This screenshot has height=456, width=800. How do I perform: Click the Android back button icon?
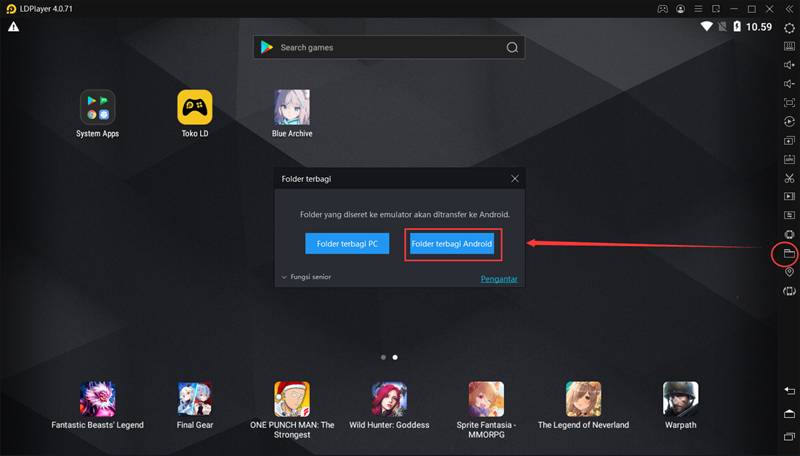[x=789, y=391]
